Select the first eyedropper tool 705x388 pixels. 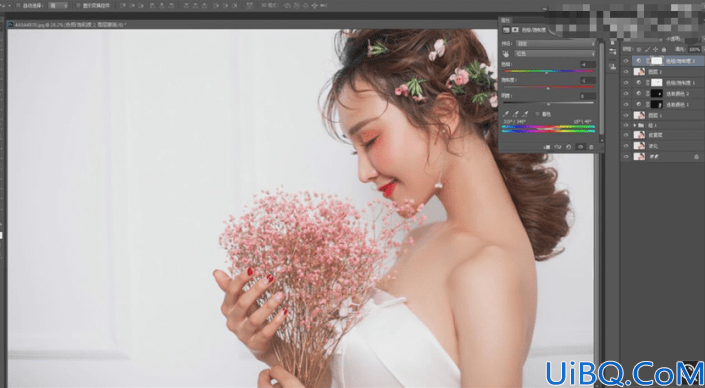tap(506, 114)
